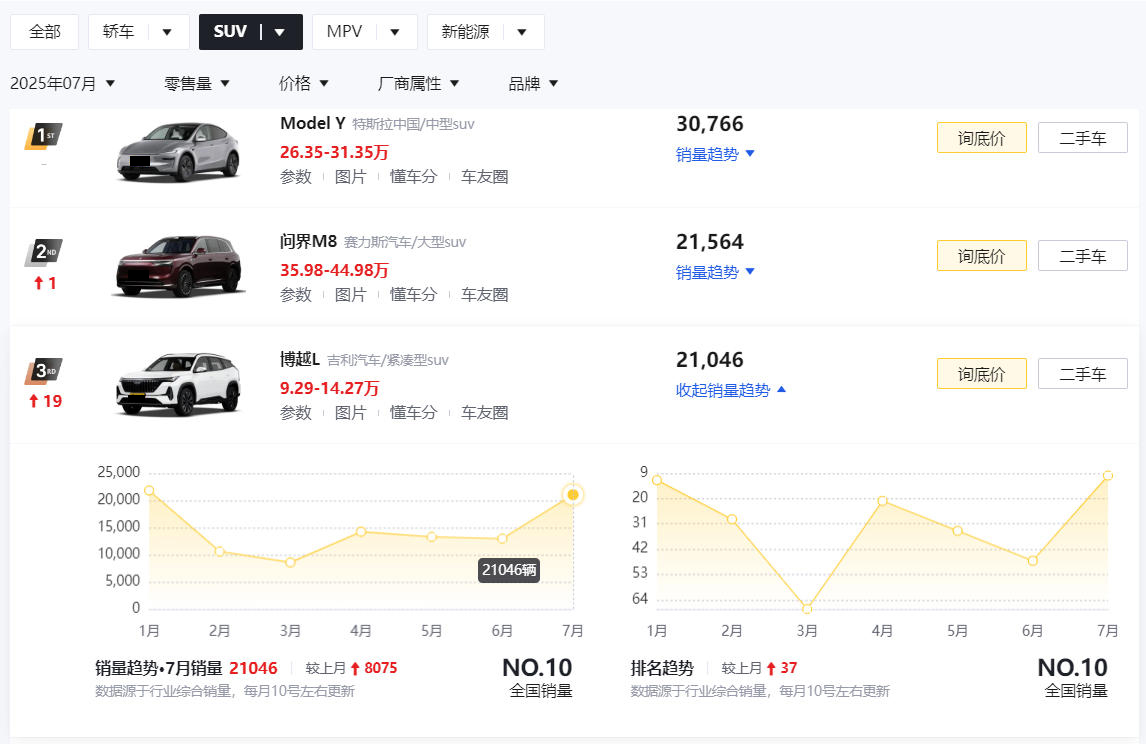The width and height of the screenshot is (1146, 744).
Task: Open 懂车分 for 问界M8
Action: click(x=414, y=295)
